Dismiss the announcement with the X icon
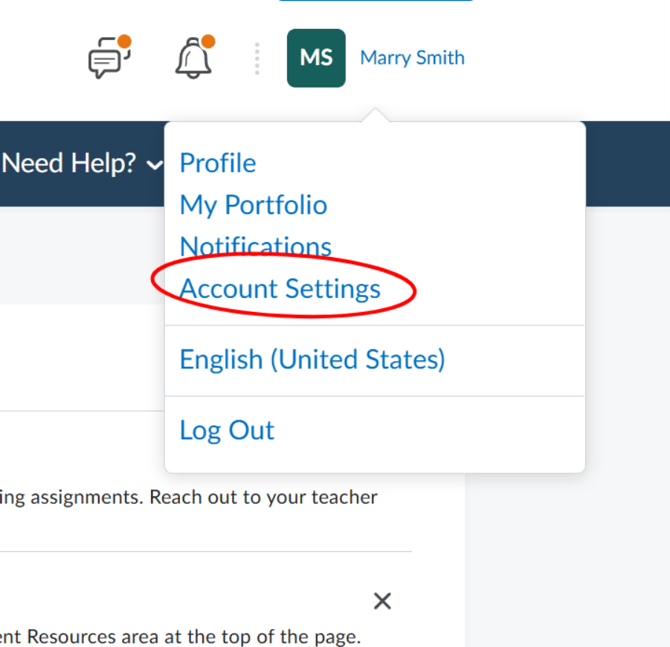The width and height of the screenshot is (670, 647). (382, 601)
